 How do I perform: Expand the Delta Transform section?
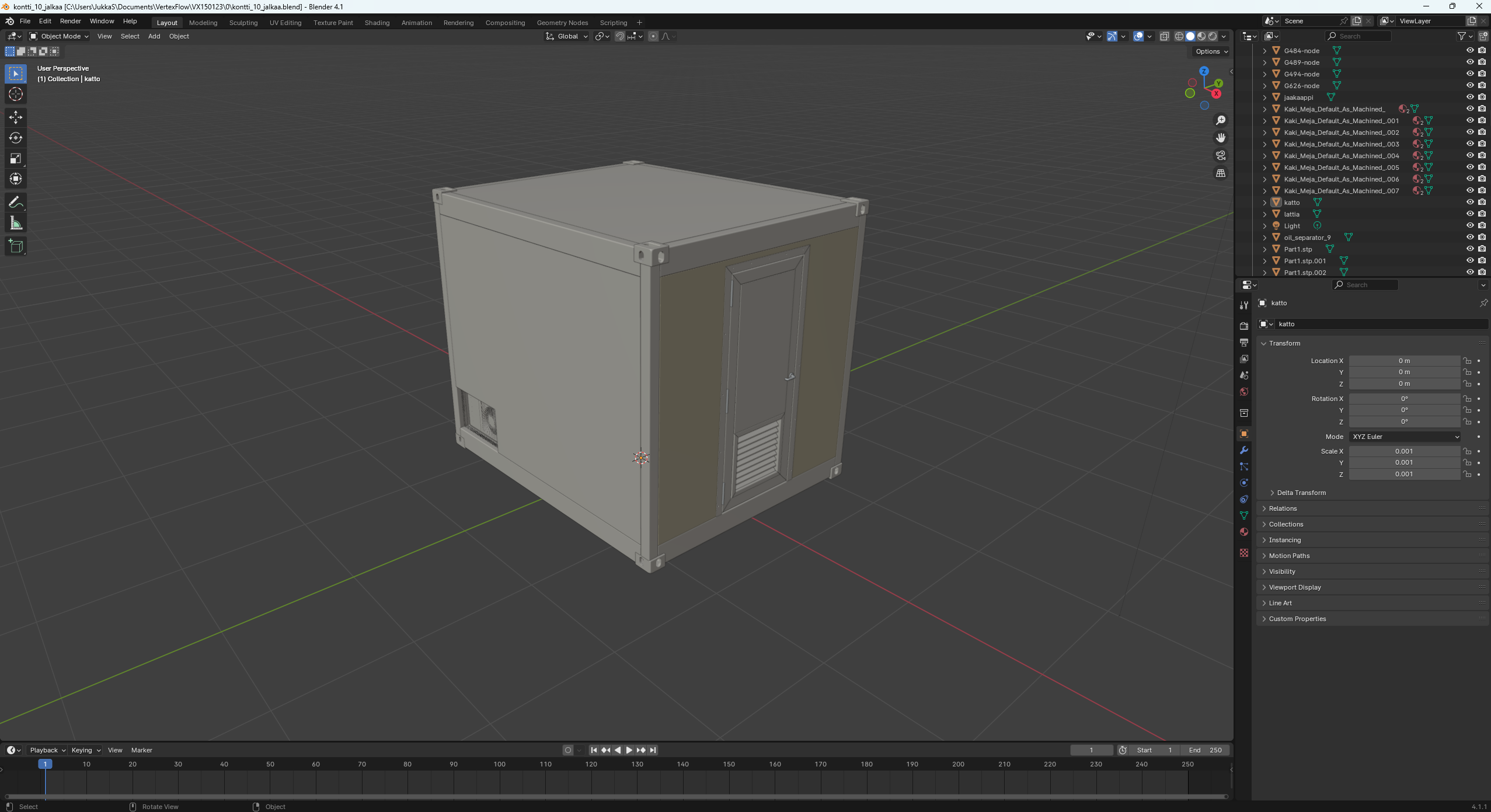coord(1301,493)
